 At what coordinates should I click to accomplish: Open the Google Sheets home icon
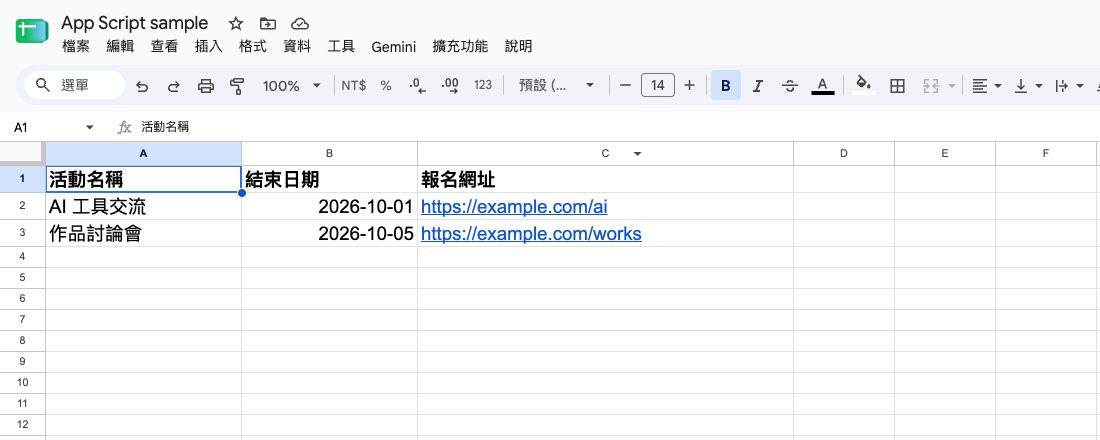pos(32,32)
